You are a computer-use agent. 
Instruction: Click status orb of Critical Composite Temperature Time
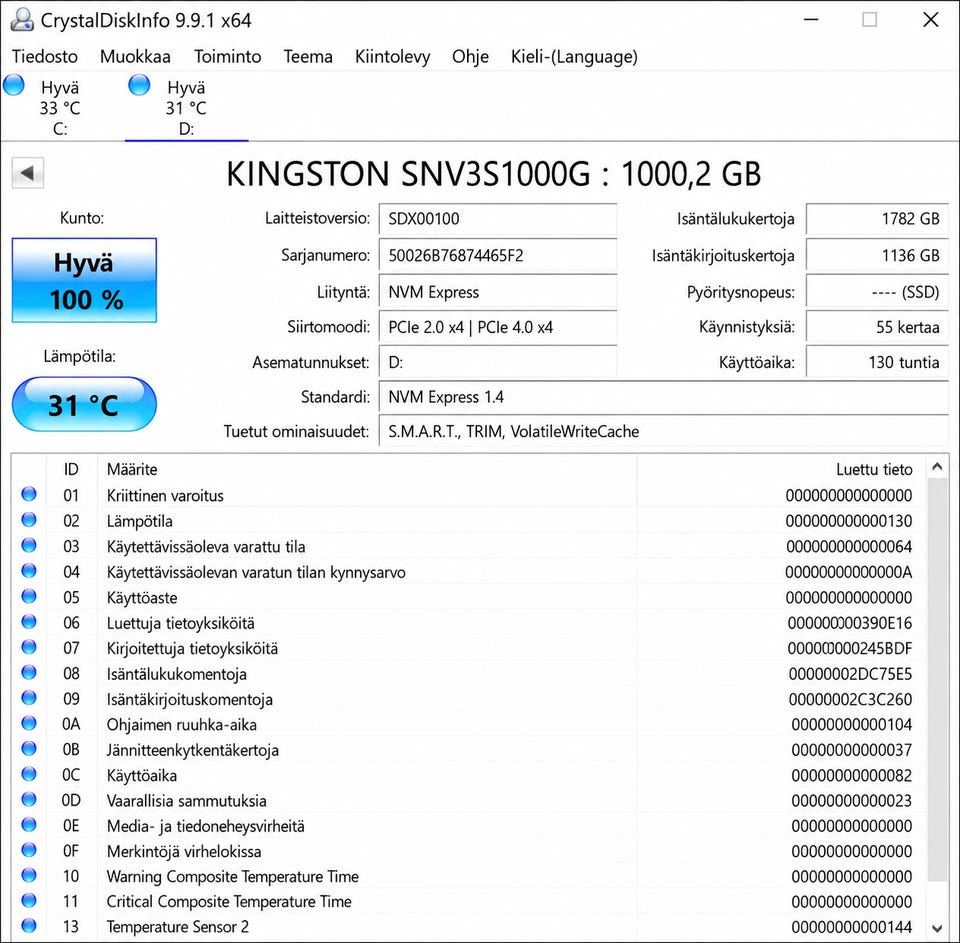(29, 900)
